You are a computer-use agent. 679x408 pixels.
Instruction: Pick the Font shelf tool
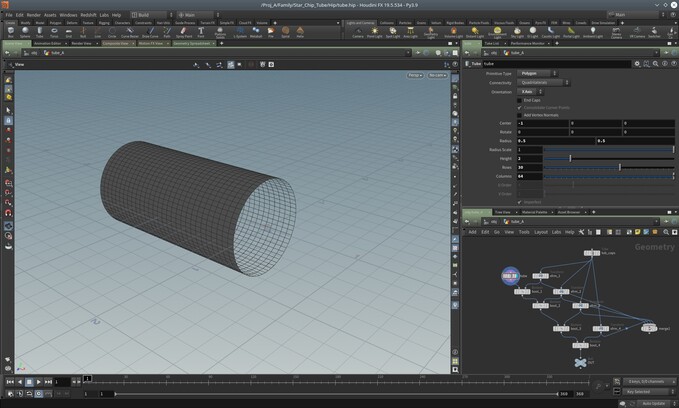[201, 32]
